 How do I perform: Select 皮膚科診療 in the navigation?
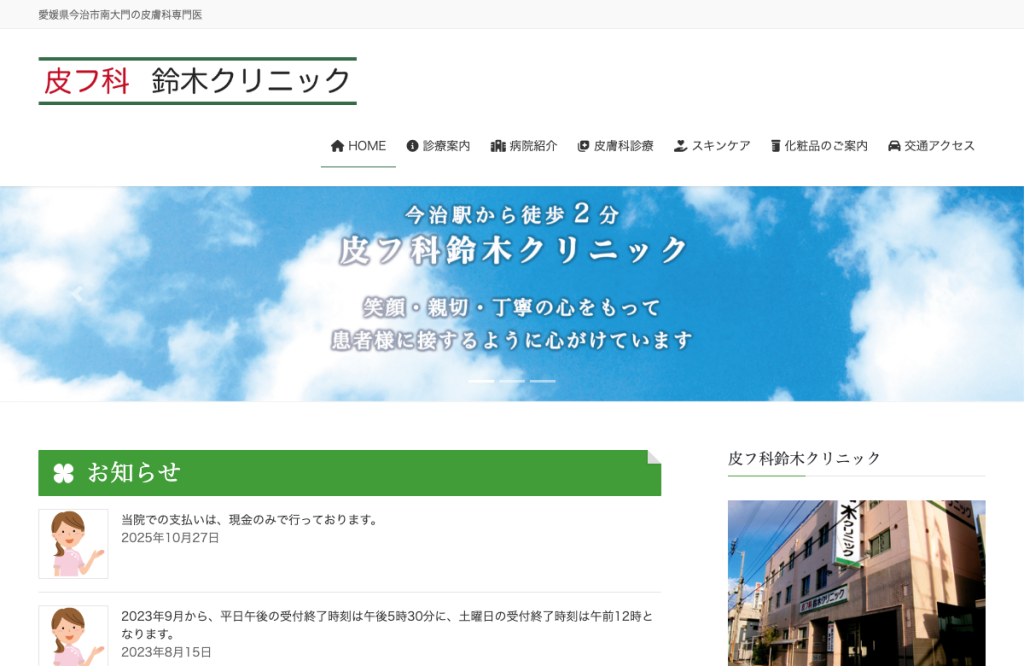(615, 146)
